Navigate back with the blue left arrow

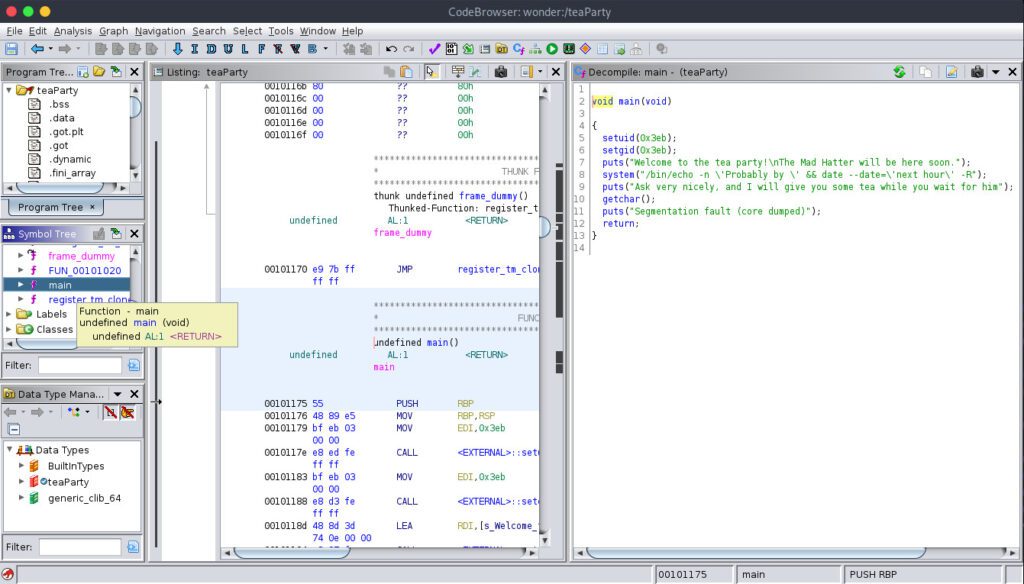pyautogui.click(x=37, y=49)
